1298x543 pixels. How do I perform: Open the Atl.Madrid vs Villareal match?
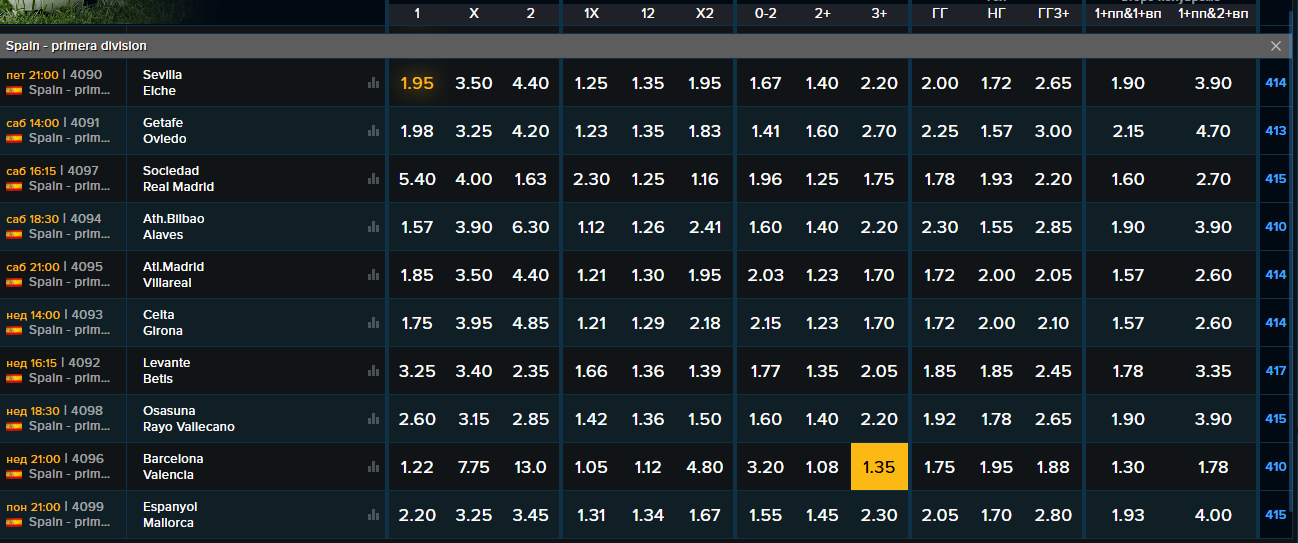(174, 275)
